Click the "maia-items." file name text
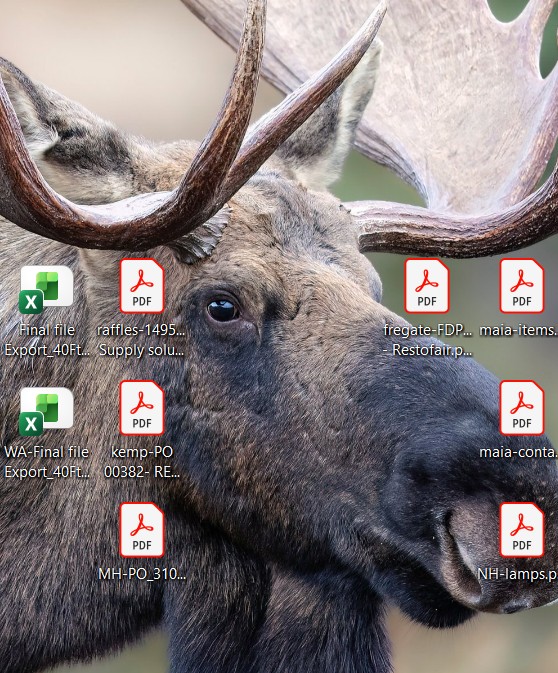This screenshot has height=673, width=558. (519, 330)
